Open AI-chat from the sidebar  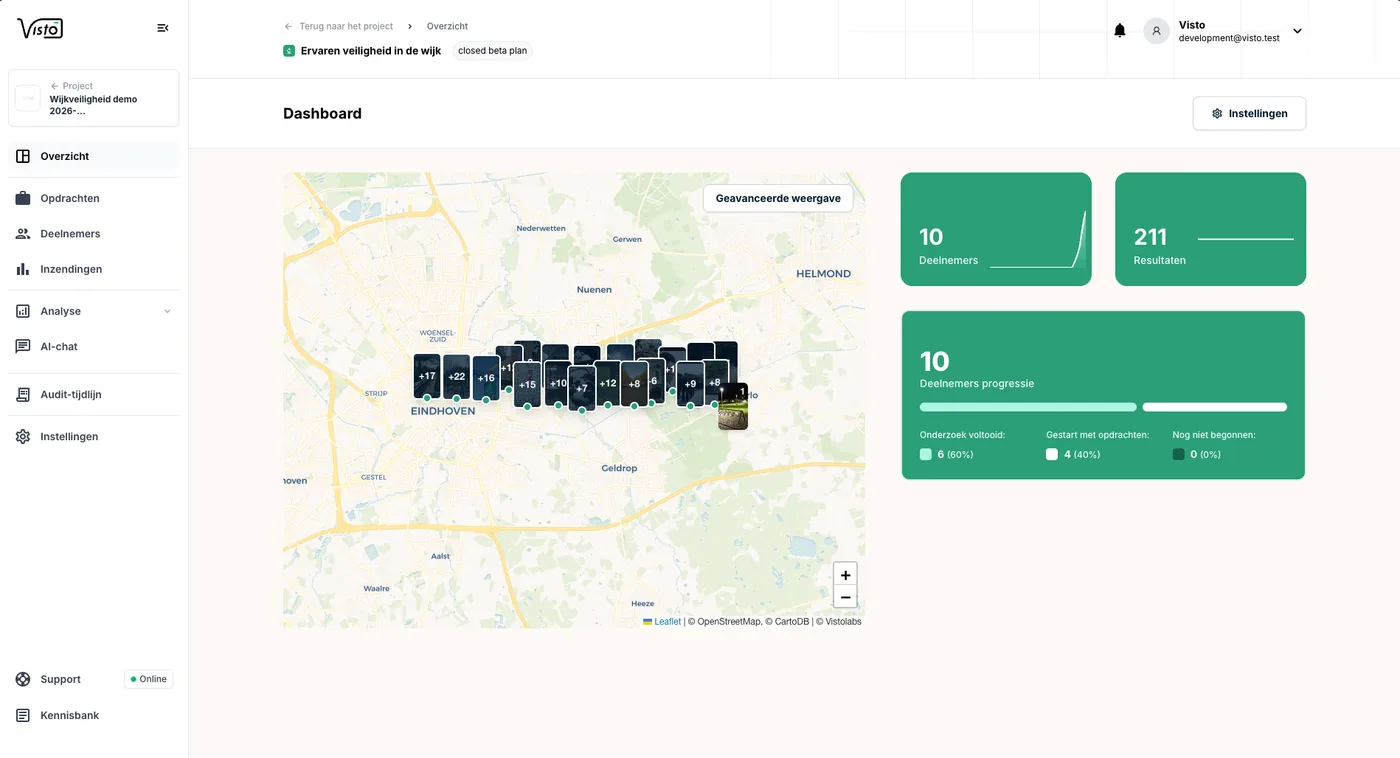coord(94,346)
